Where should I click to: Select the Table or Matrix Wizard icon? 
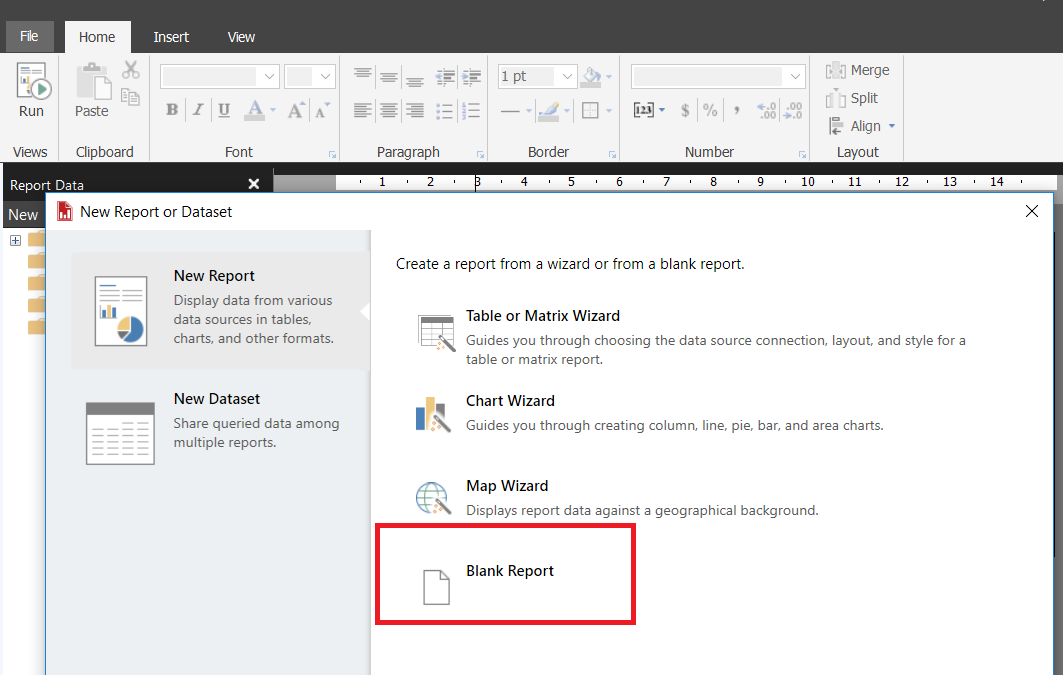[436, 332]
